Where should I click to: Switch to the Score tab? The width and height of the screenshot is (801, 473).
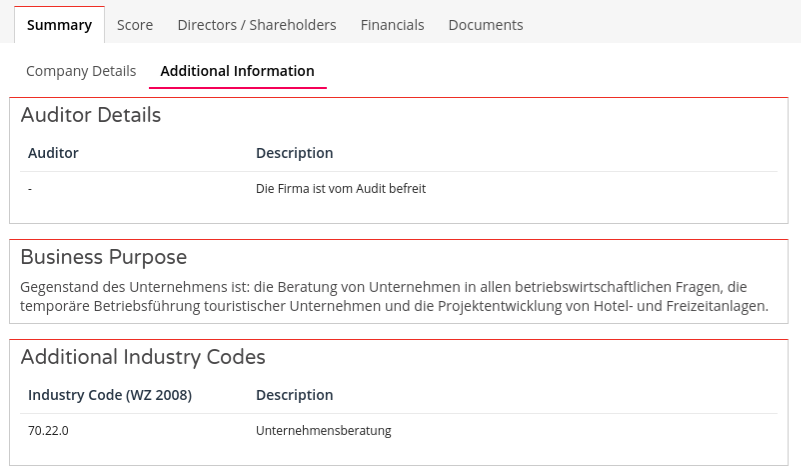click(x=135, y=25)
